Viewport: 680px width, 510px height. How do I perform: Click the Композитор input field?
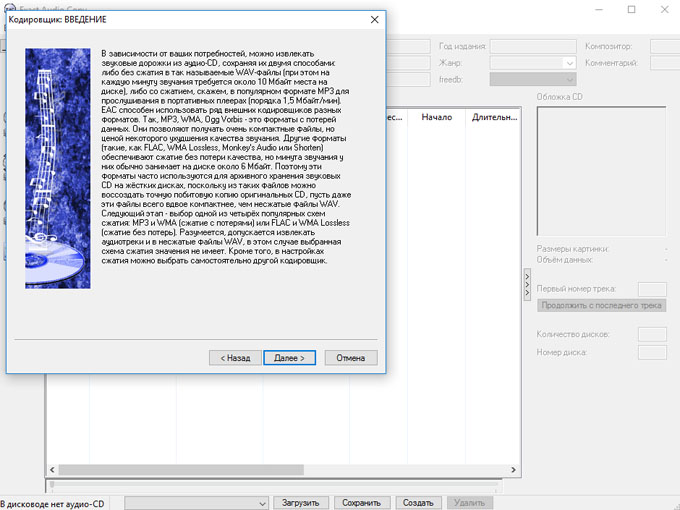(663, 46)
